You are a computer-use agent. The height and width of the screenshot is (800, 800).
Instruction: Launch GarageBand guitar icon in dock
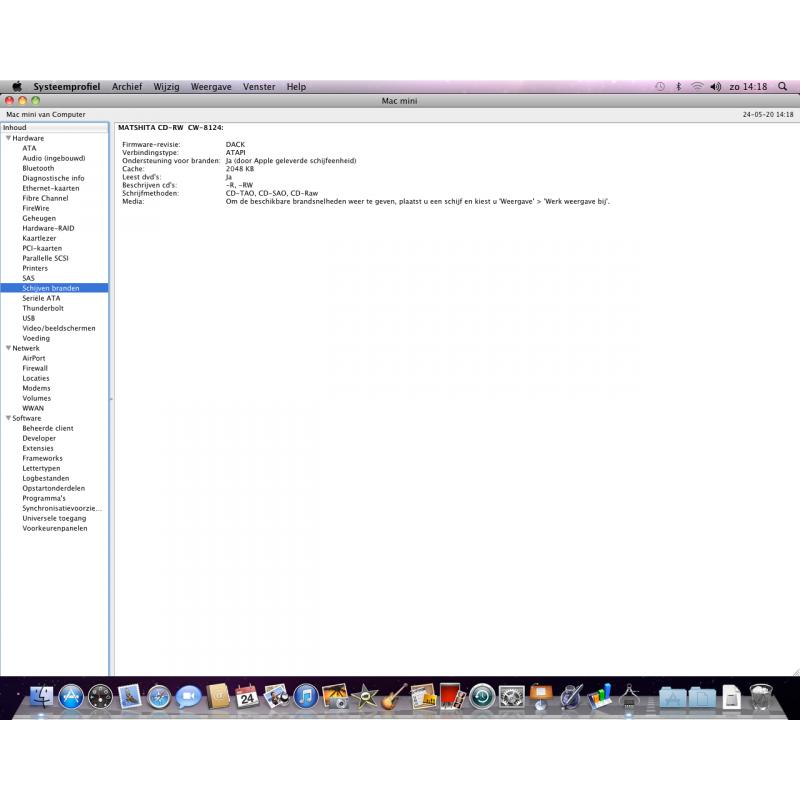[x=394, y=696]
